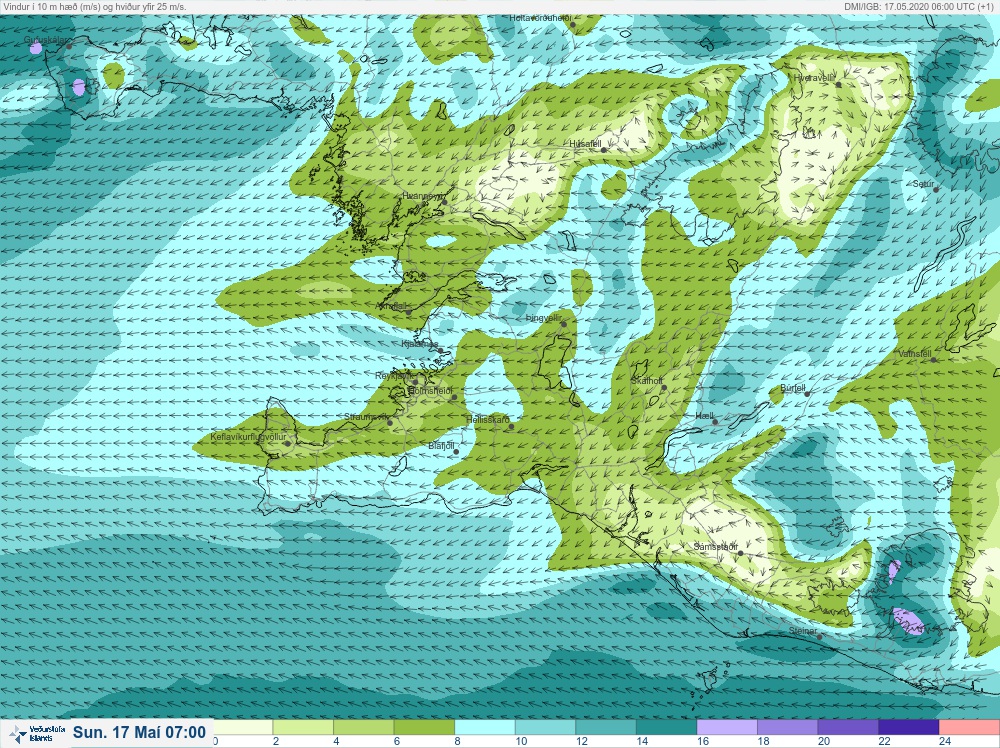
Task: Click the Steinar station label
Action: (x=803, y=631)
